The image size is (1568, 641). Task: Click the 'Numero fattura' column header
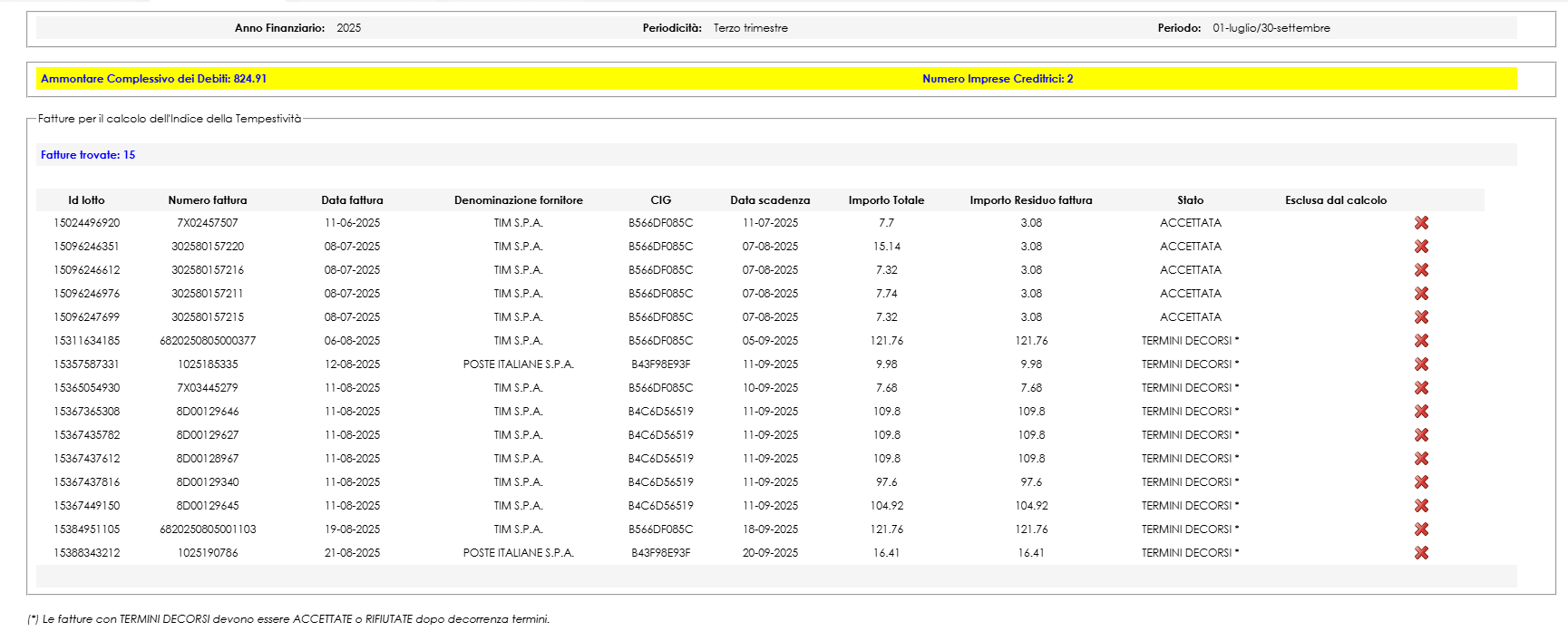pos(208,200)
